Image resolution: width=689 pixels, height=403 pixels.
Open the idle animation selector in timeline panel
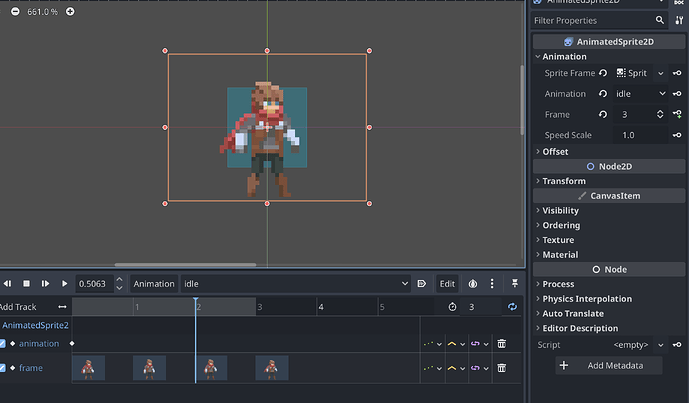tap(296, 283)
